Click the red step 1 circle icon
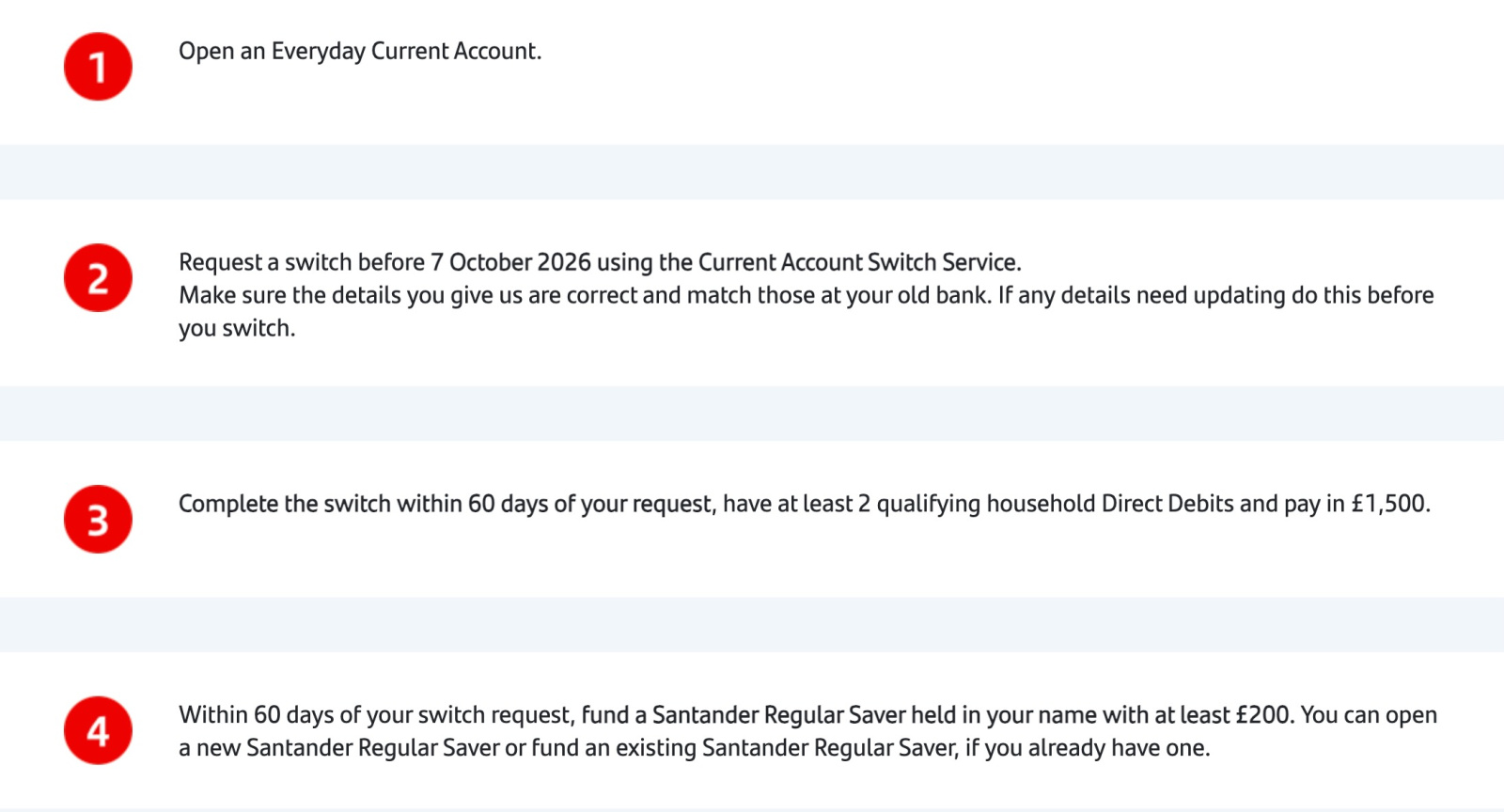This screenshot has width=1504, height=812. tap(98, 67)
